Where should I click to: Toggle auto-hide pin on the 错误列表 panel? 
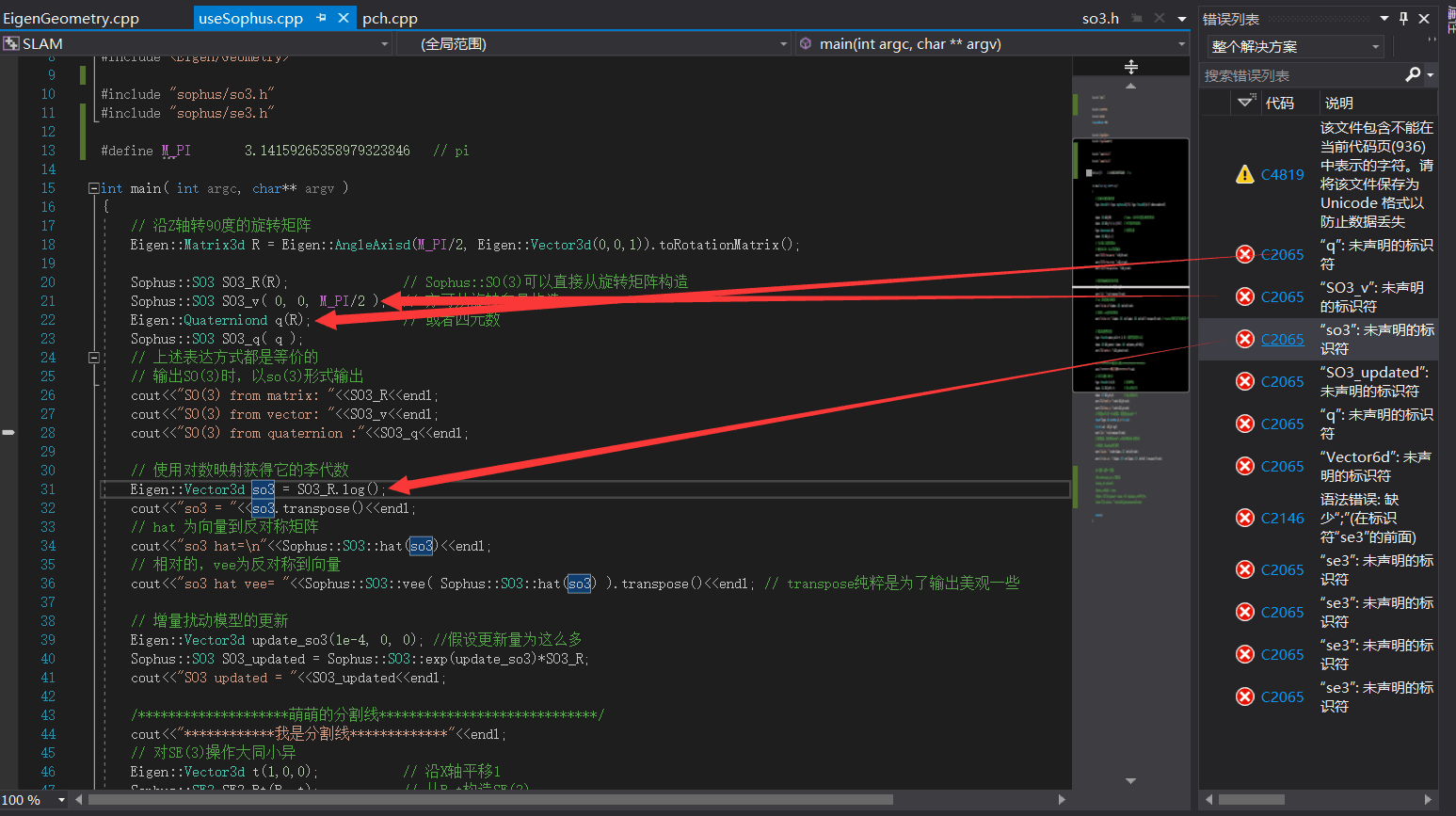pyautogui.click(x=1403, y=18)
